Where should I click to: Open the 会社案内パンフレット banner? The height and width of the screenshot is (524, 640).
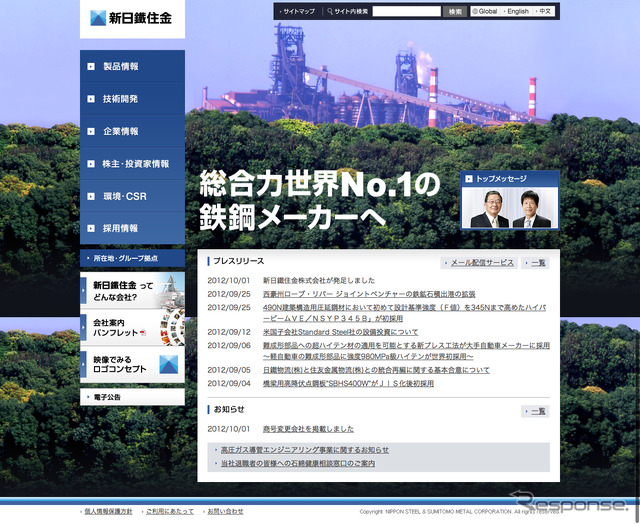[x=132, y=327]
